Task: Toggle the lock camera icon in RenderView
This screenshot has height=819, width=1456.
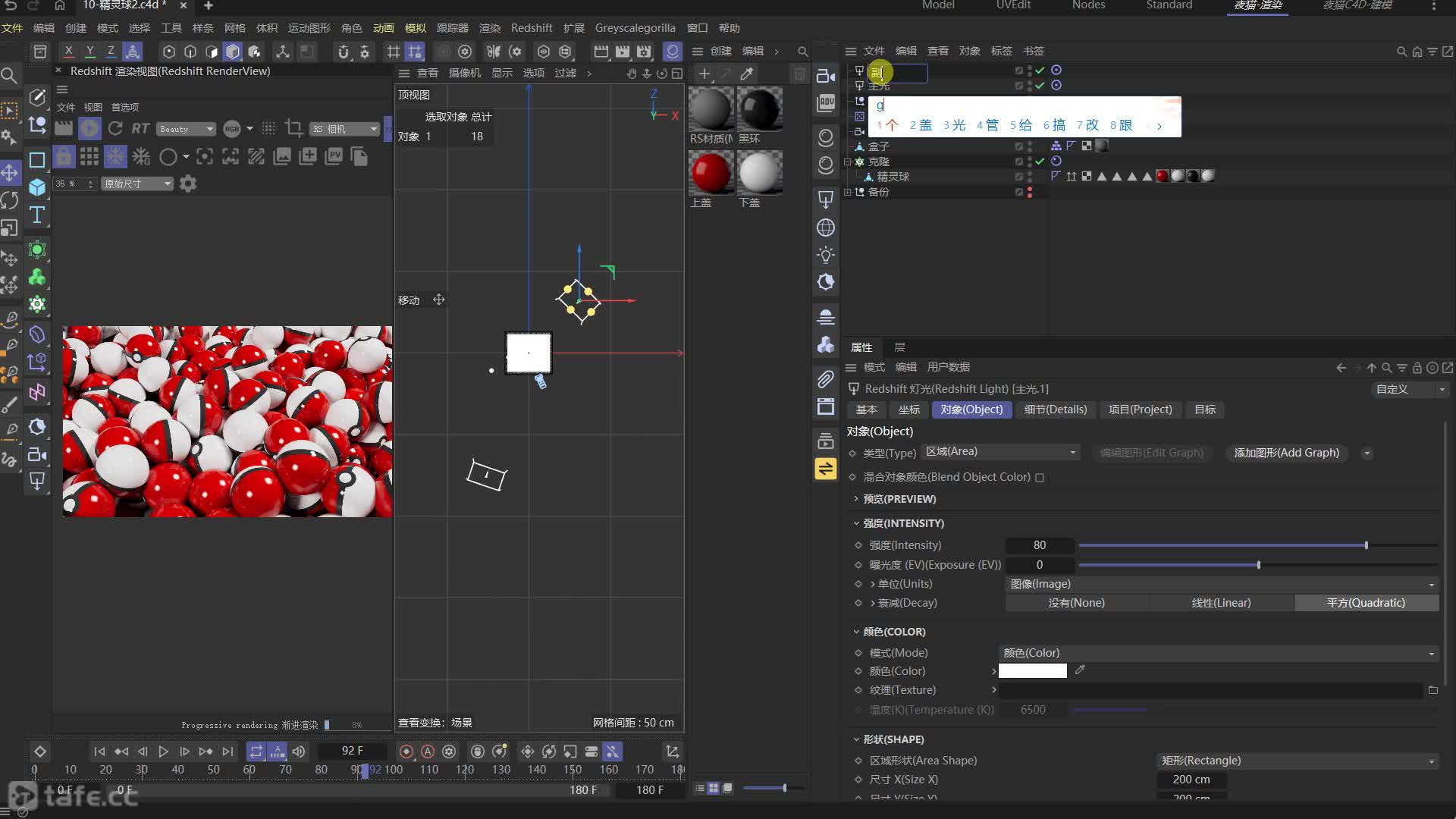Action: [64, 157]
